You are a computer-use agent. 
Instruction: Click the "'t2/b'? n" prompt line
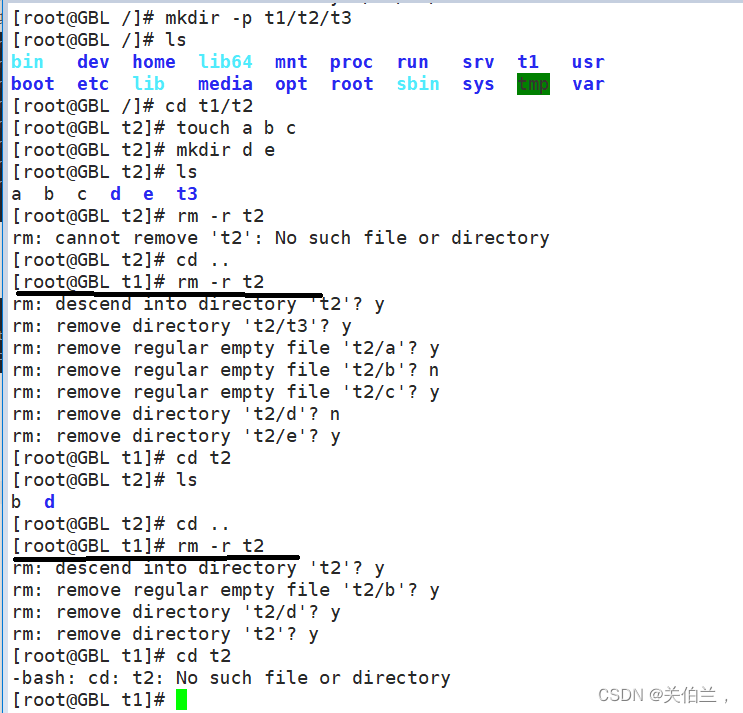226,370
